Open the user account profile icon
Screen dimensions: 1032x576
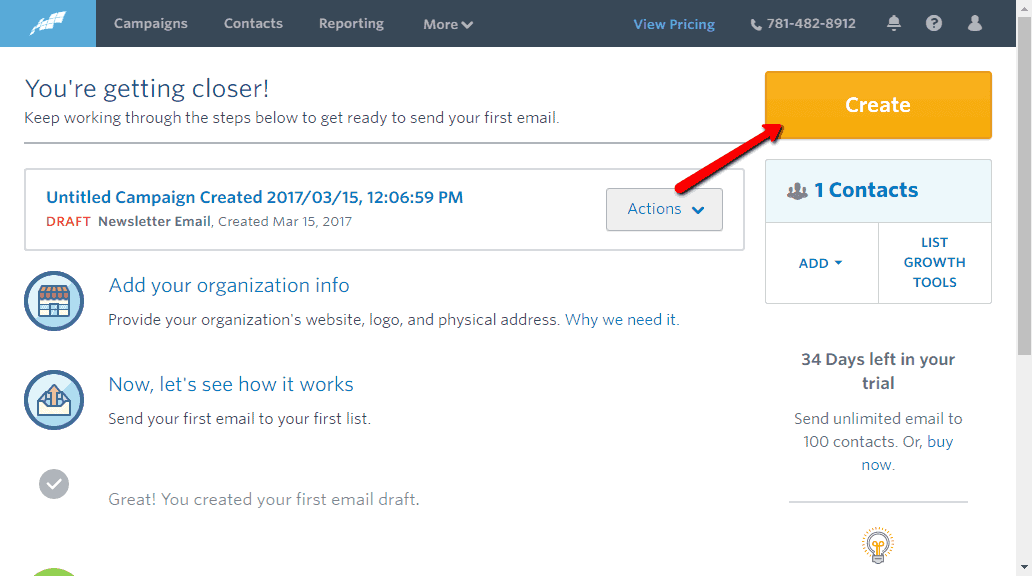point(975,23)
